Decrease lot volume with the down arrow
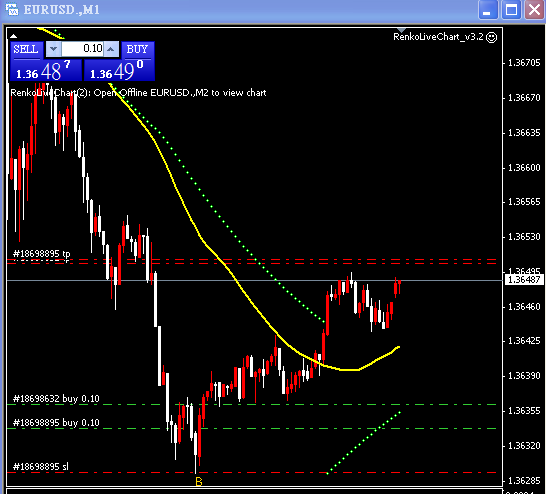This screenshot has width=546, height=494. tap(53, 49)
